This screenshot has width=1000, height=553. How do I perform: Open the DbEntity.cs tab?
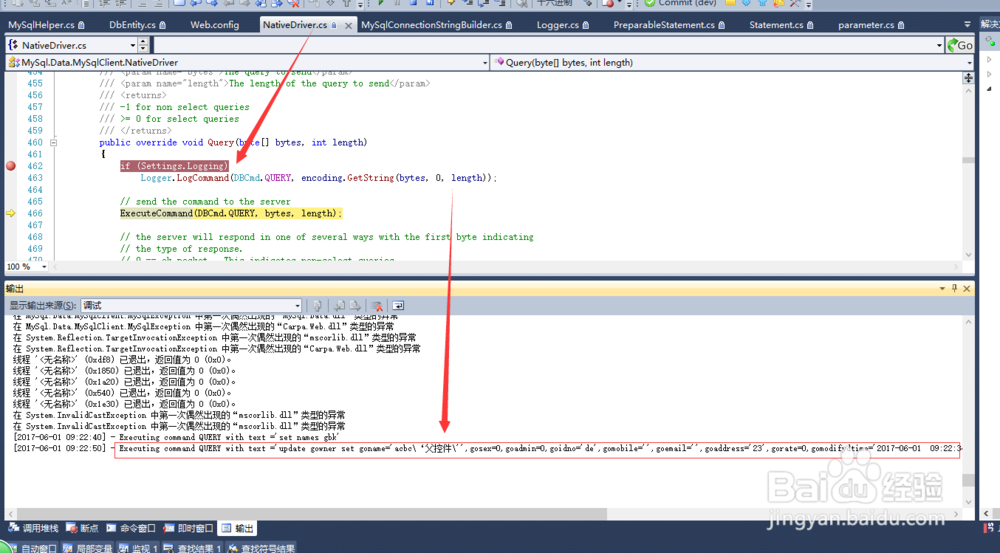pos(137,25)
